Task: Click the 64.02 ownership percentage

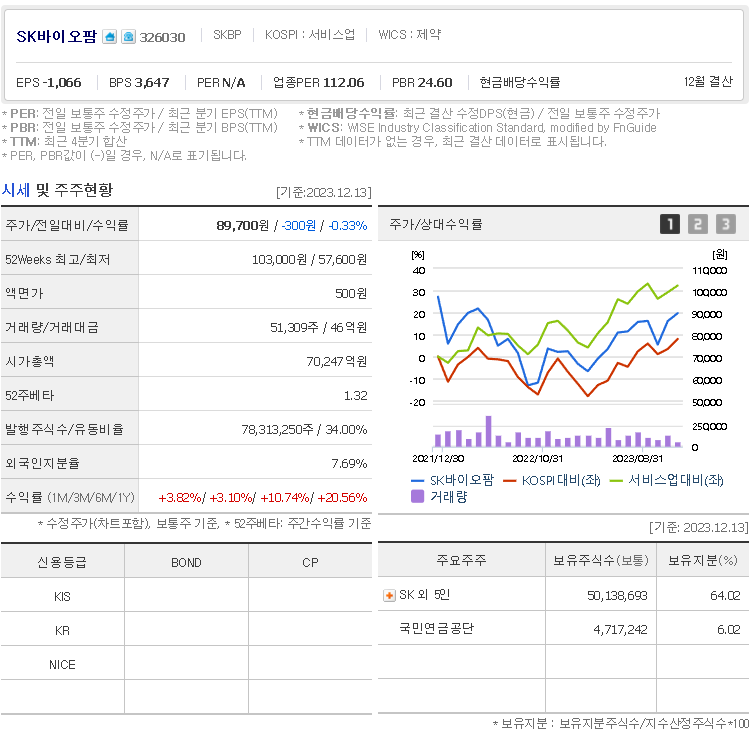Action: [x=725, y=596]
